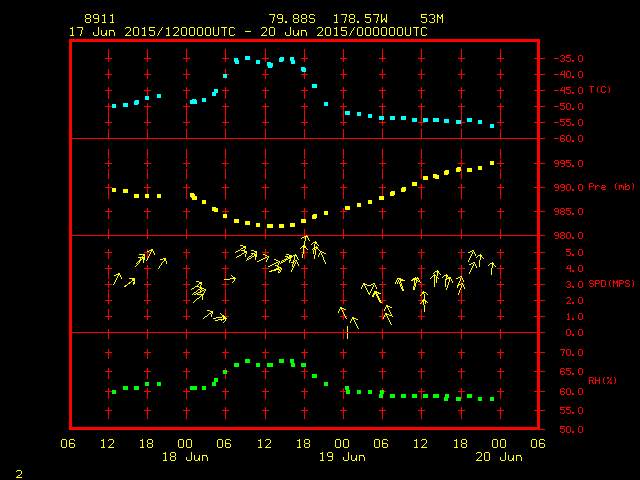Click the 5.0 wind speed tick label
The height and width of the screenshot is (480, 640).
(574, 253)
